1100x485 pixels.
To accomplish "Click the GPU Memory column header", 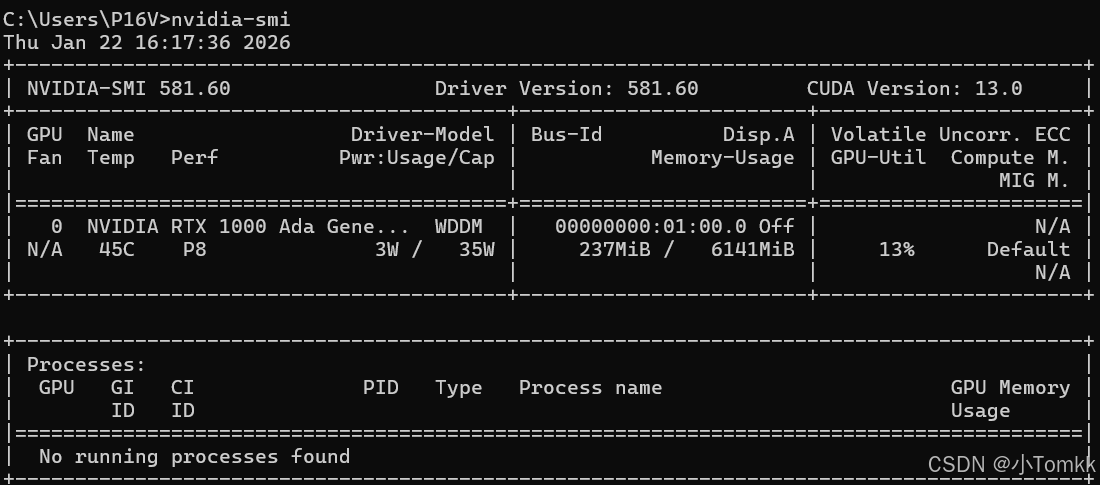I will (1010, 387).
